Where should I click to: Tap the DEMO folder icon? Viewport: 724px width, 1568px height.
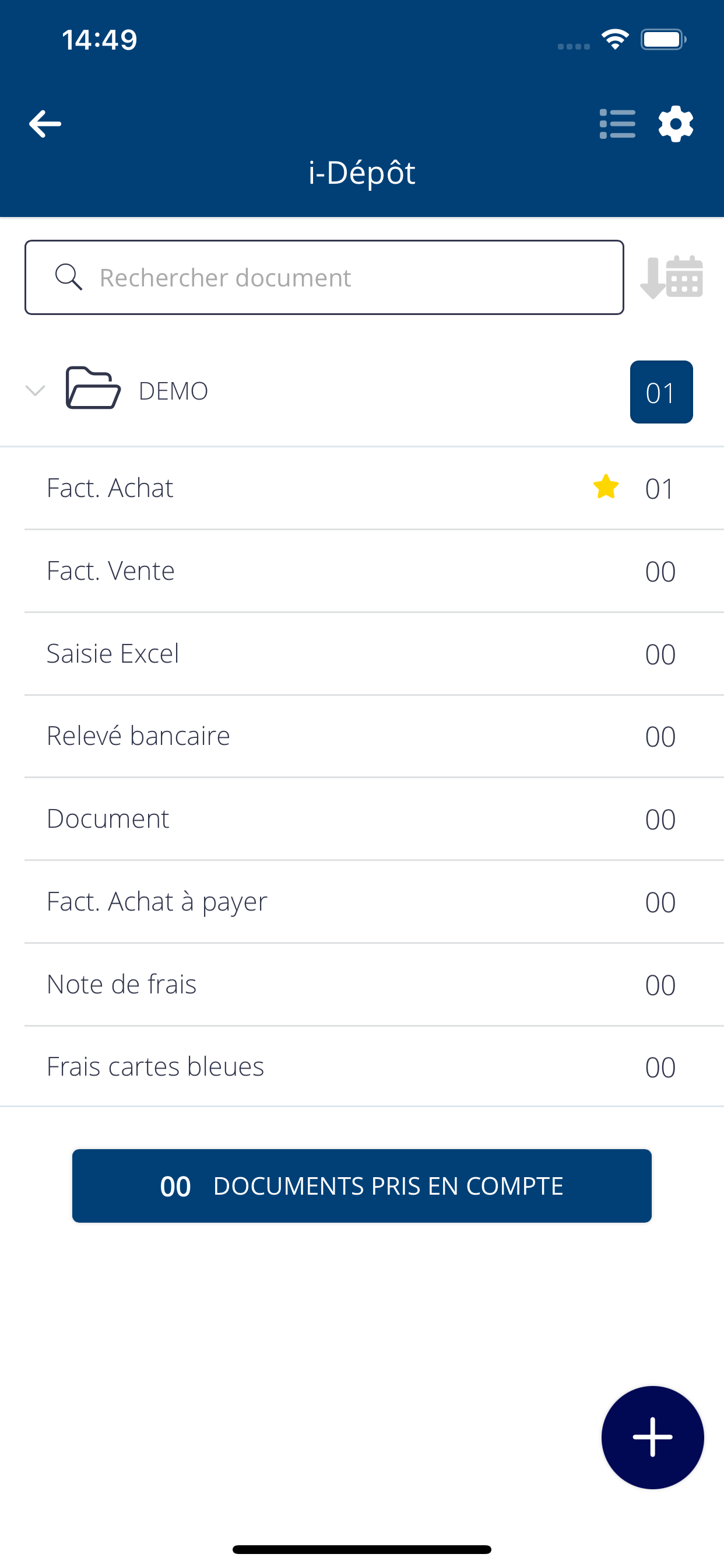coord(93,388)
